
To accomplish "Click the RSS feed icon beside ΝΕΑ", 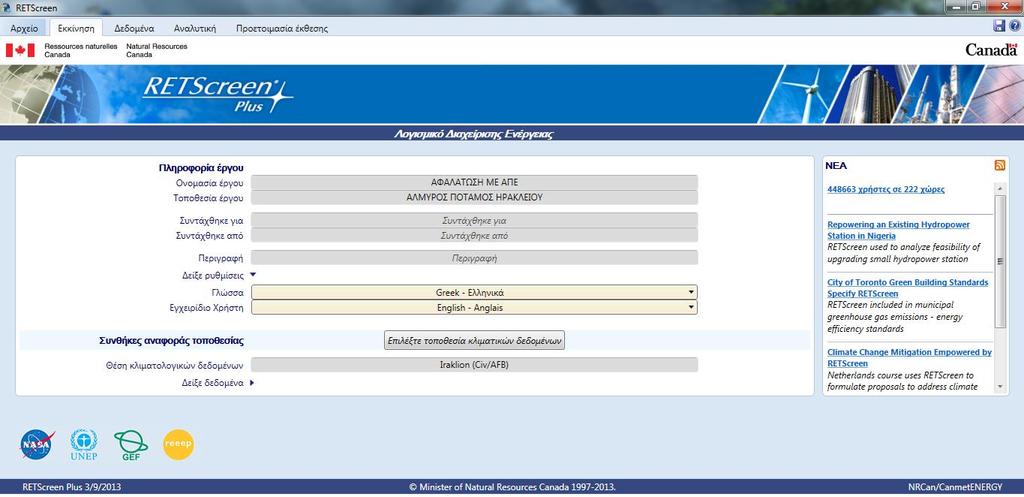I will (999, 165).
